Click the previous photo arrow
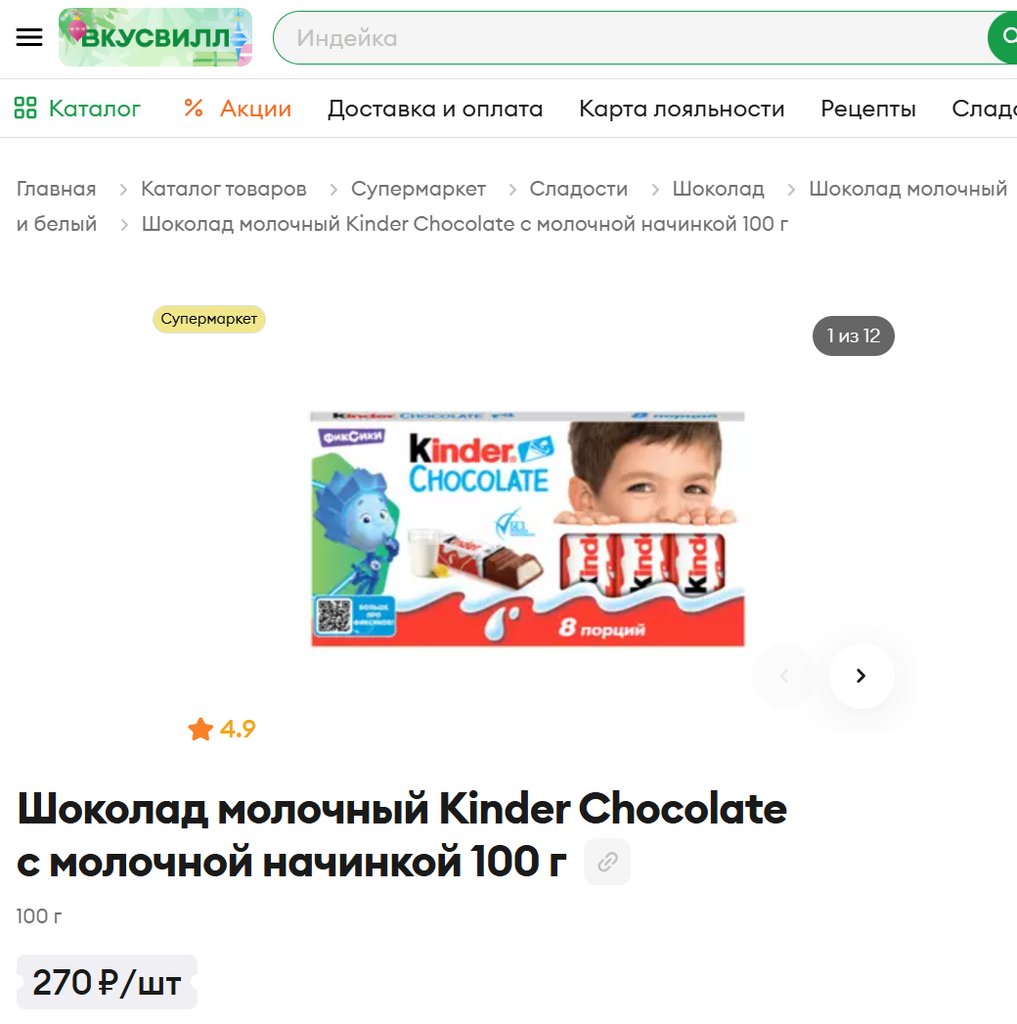The width and height of the screenshot is (1017, 1024). (x=784, y=676)
